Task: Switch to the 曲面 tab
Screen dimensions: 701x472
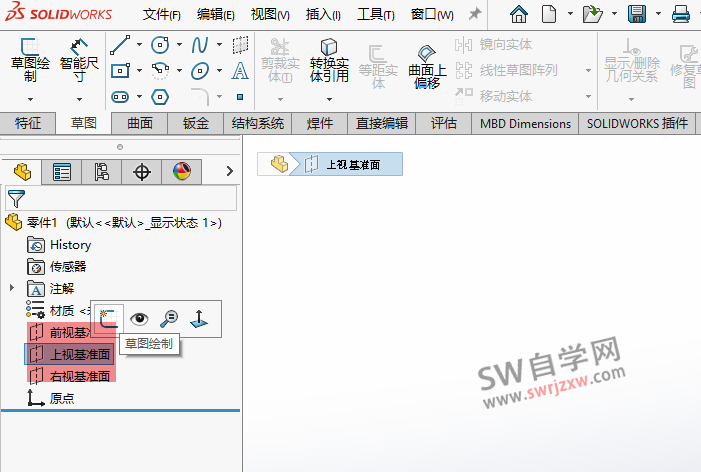Action: (x=139, y=123)
